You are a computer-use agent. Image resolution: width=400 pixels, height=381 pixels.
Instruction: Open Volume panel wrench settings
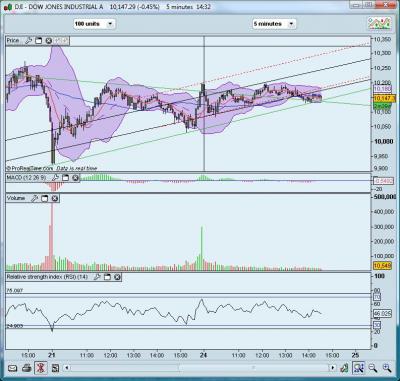(34, 198)
